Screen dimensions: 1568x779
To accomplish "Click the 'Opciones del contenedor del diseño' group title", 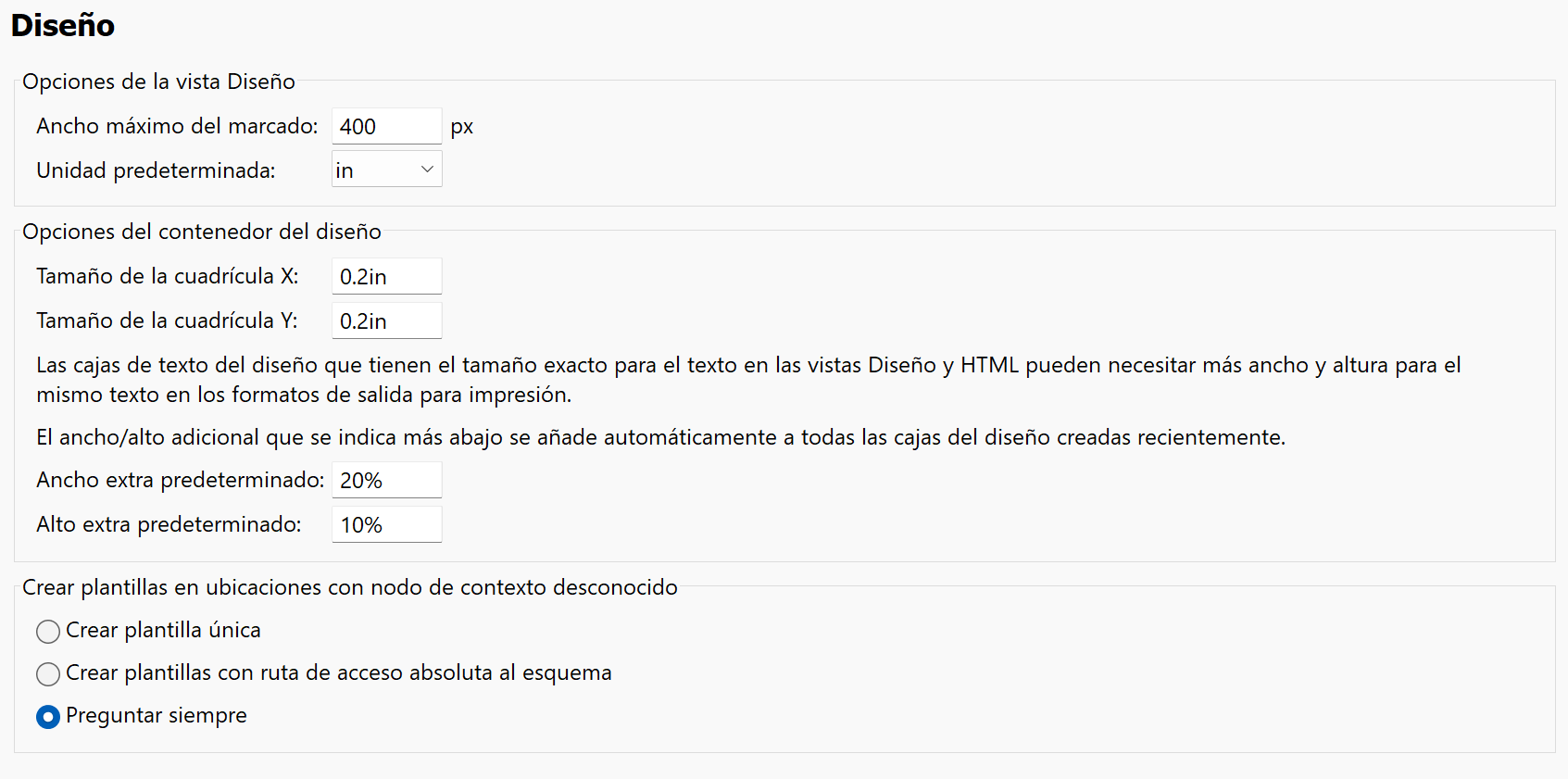I will pyautogui.click(x=202, y=232).
